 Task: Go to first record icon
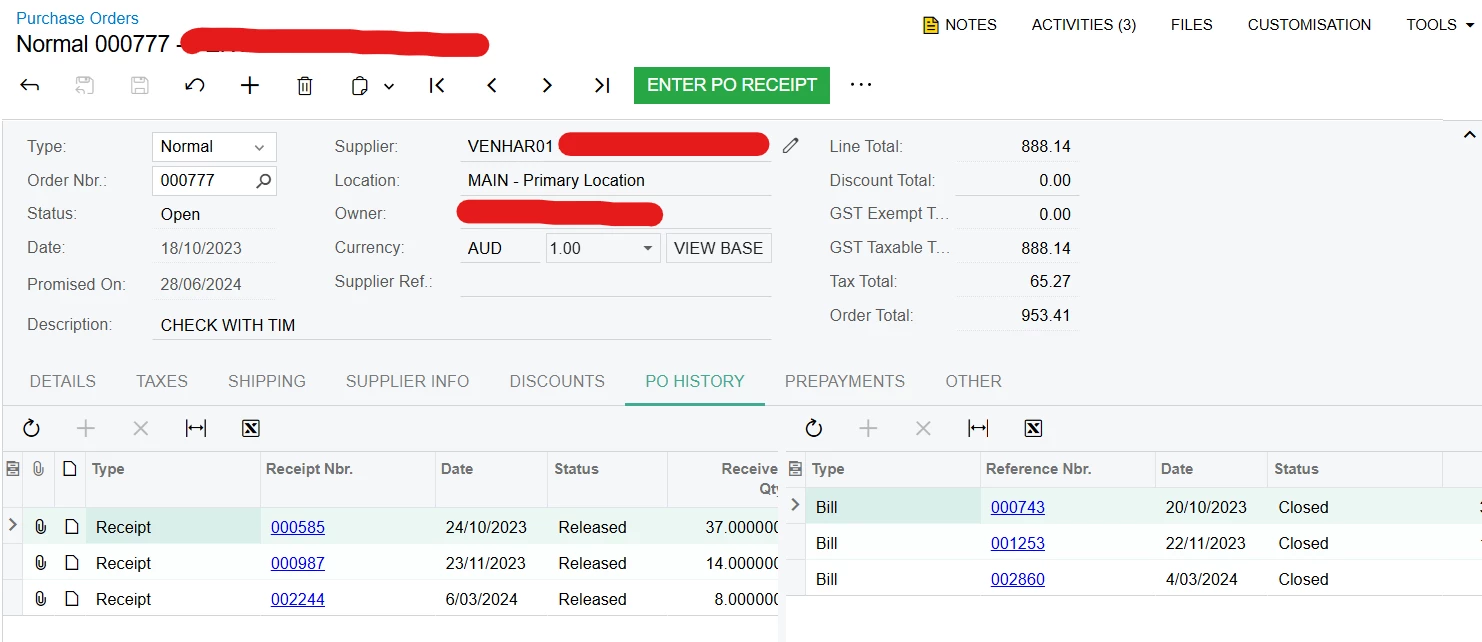pyautogui.click(x=437, y=86)
